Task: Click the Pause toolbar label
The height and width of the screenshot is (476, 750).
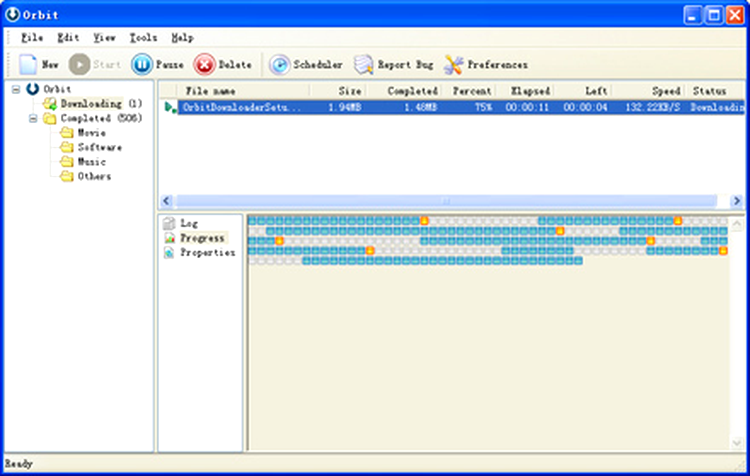Action: pos(170,64)
